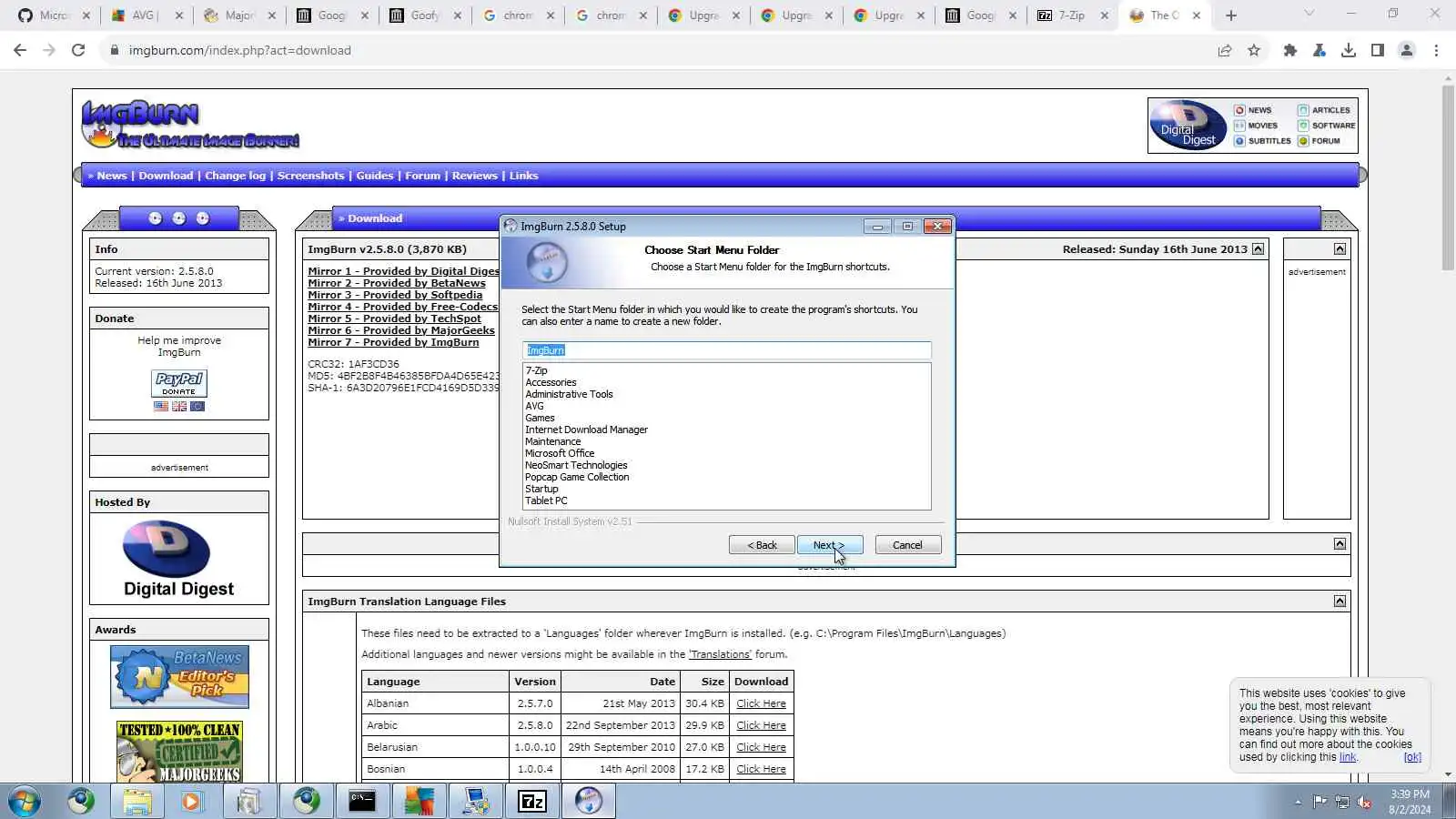Select Microsoft Office in the folder list
1456x819 pixels.
pos(560,454)
